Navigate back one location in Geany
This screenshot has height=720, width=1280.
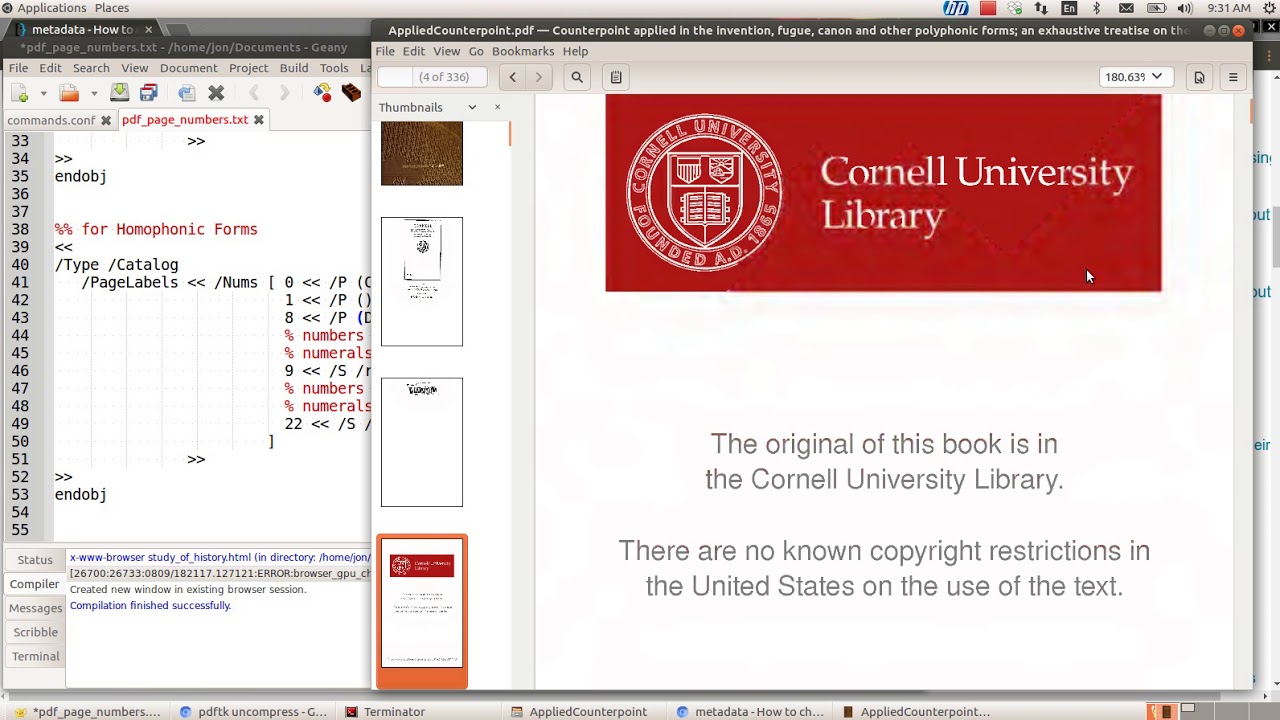254,93
